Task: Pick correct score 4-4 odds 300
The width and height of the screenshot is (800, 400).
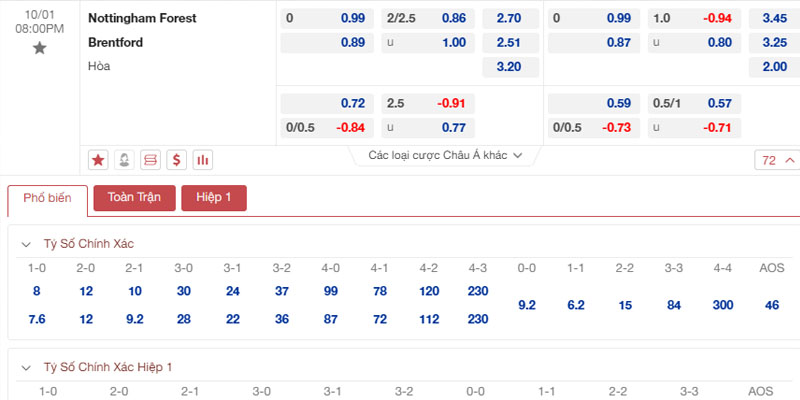Action: pos(723,306)
